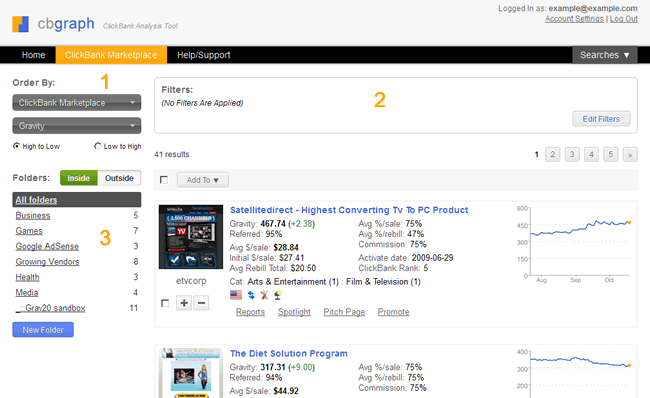Select Low to High sort order
Viewport: 650px width, 398px height.
click(98, 146)
